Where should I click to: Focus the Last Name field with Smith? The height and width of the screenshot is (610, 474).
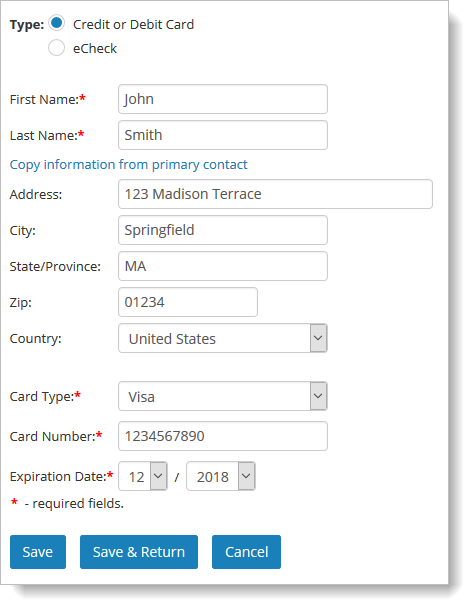223,135
